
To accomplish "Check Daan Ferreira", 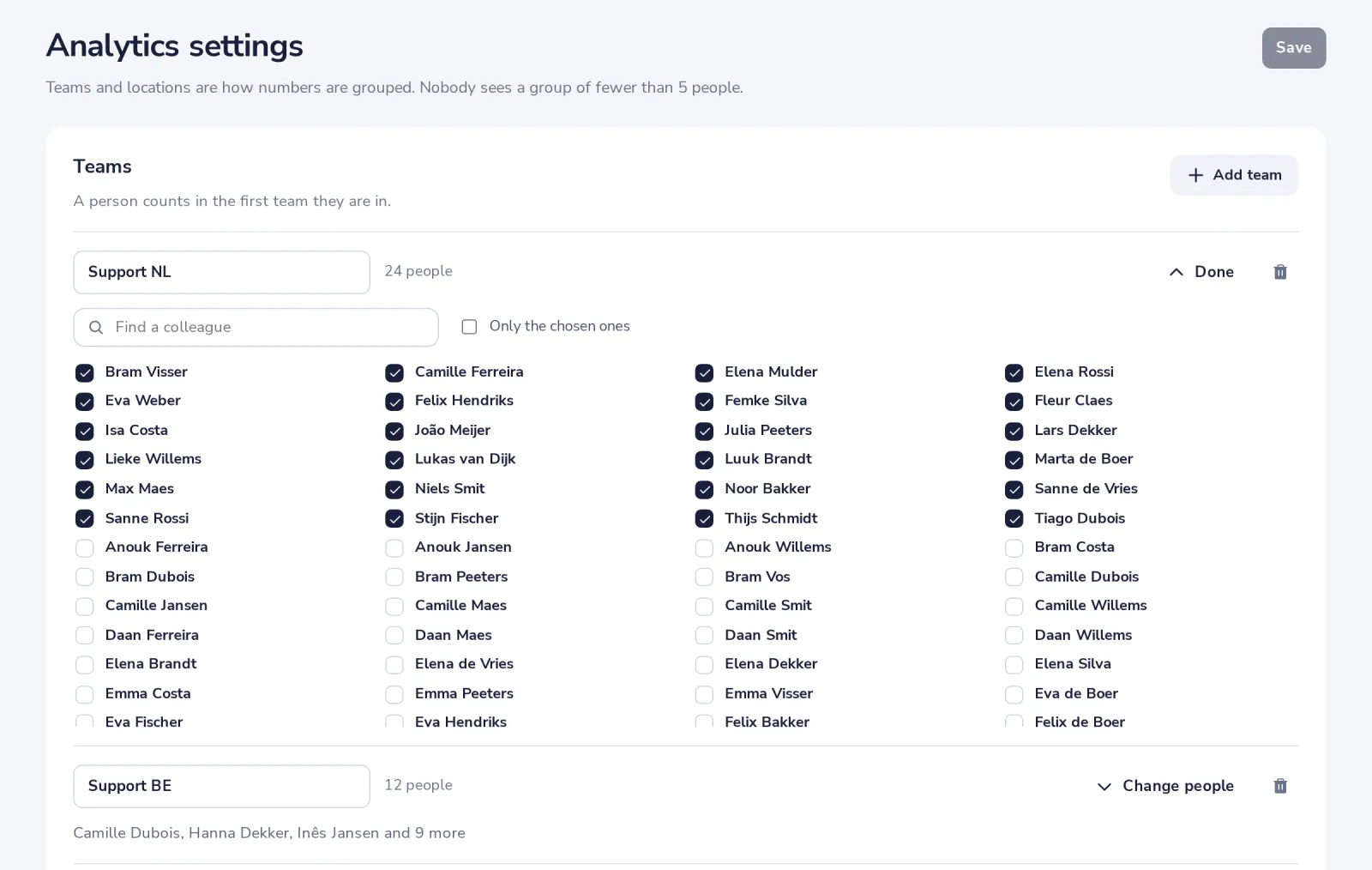I will (84, 636).
